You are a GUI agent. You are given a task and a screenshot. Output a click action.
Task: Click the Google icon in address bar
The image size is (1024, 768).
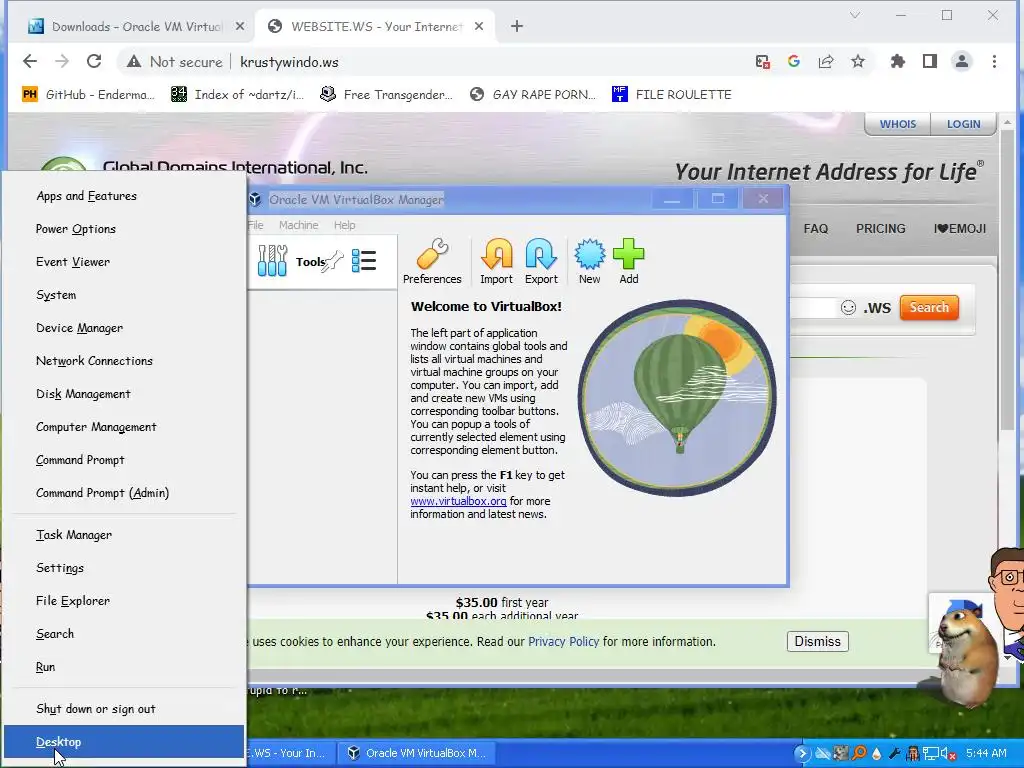tap(794, 61)
